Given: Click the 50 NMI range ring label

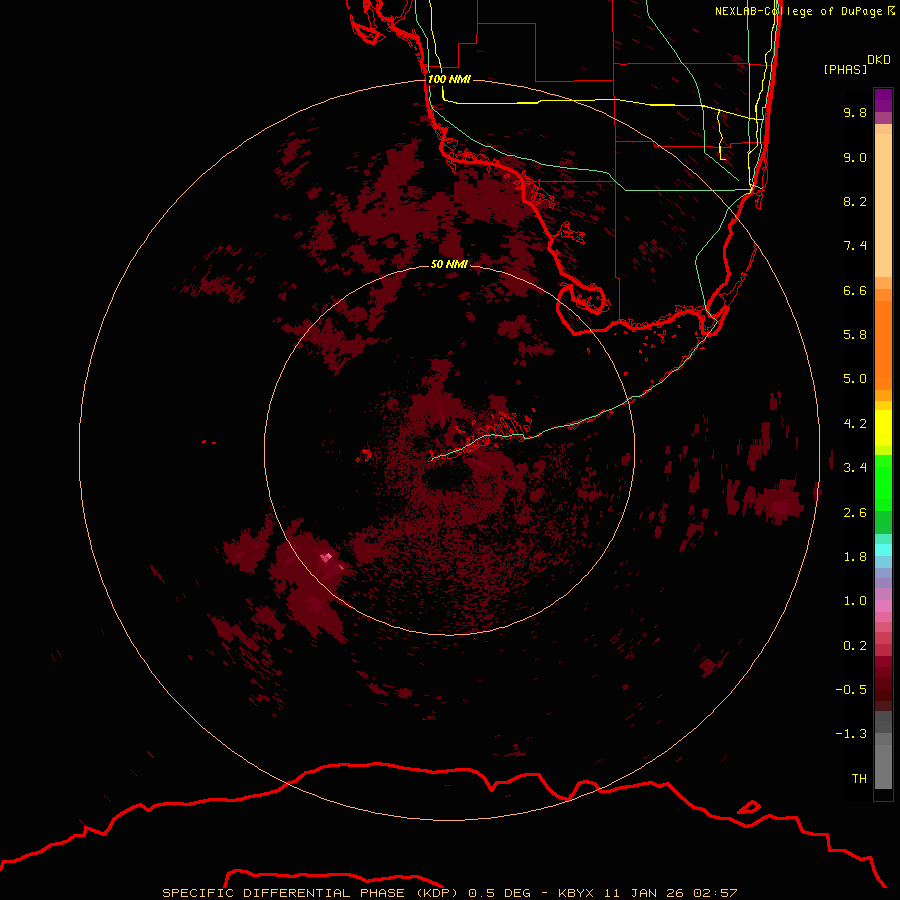Looking at the screenshot, I should tap(449, 264).
